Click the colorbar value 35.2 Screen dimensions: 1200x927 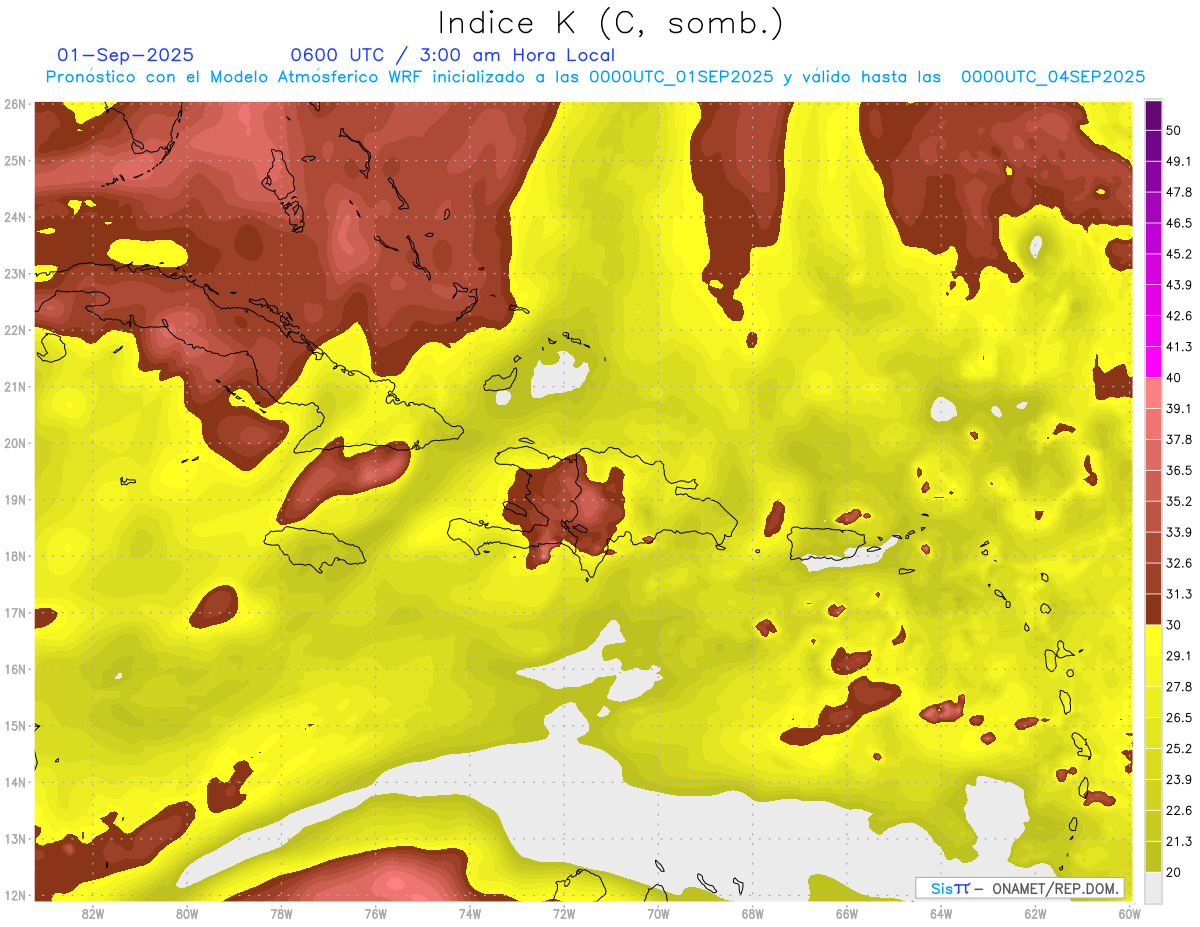click(1178, 501)
